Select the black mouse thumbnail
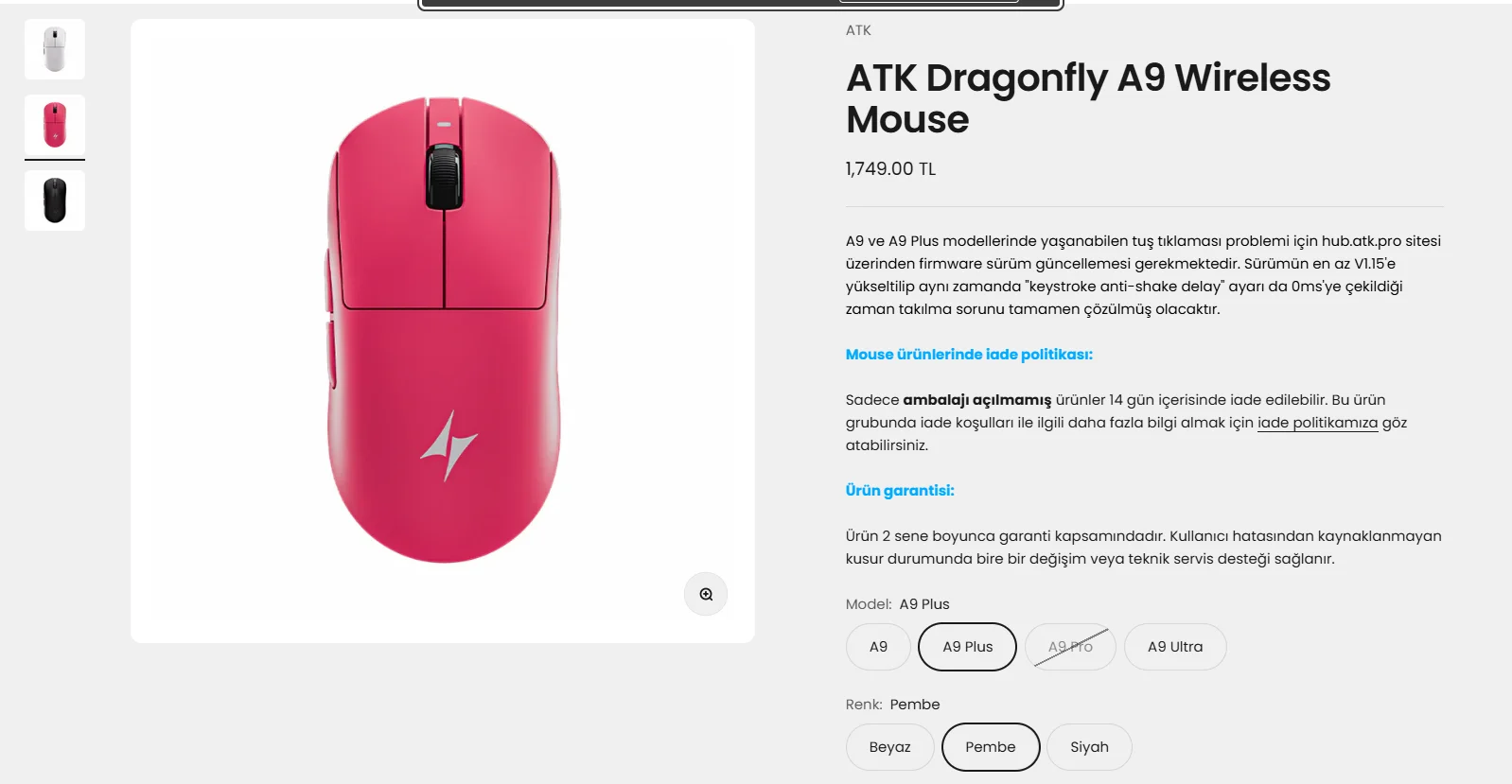 (55, 200)
